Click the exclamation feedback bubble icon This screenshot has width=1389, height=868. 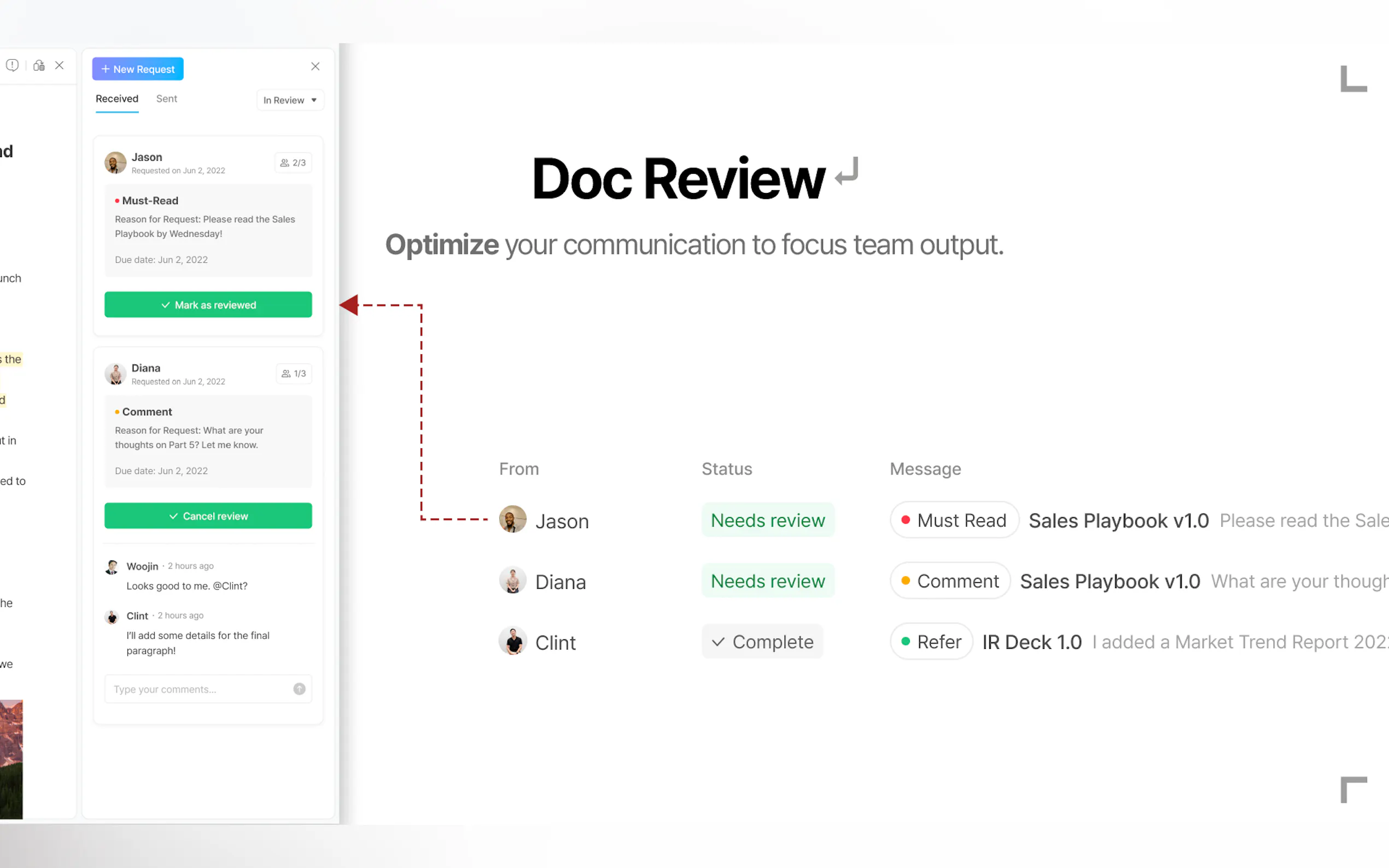pos(12,66)
